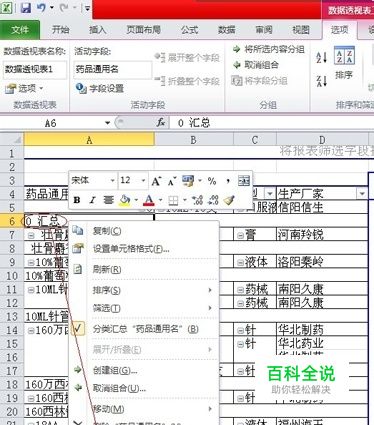The width and height of the screenshot is (374, 425).
Task: Decrease font size with small A icon
Action: [171, 181]
